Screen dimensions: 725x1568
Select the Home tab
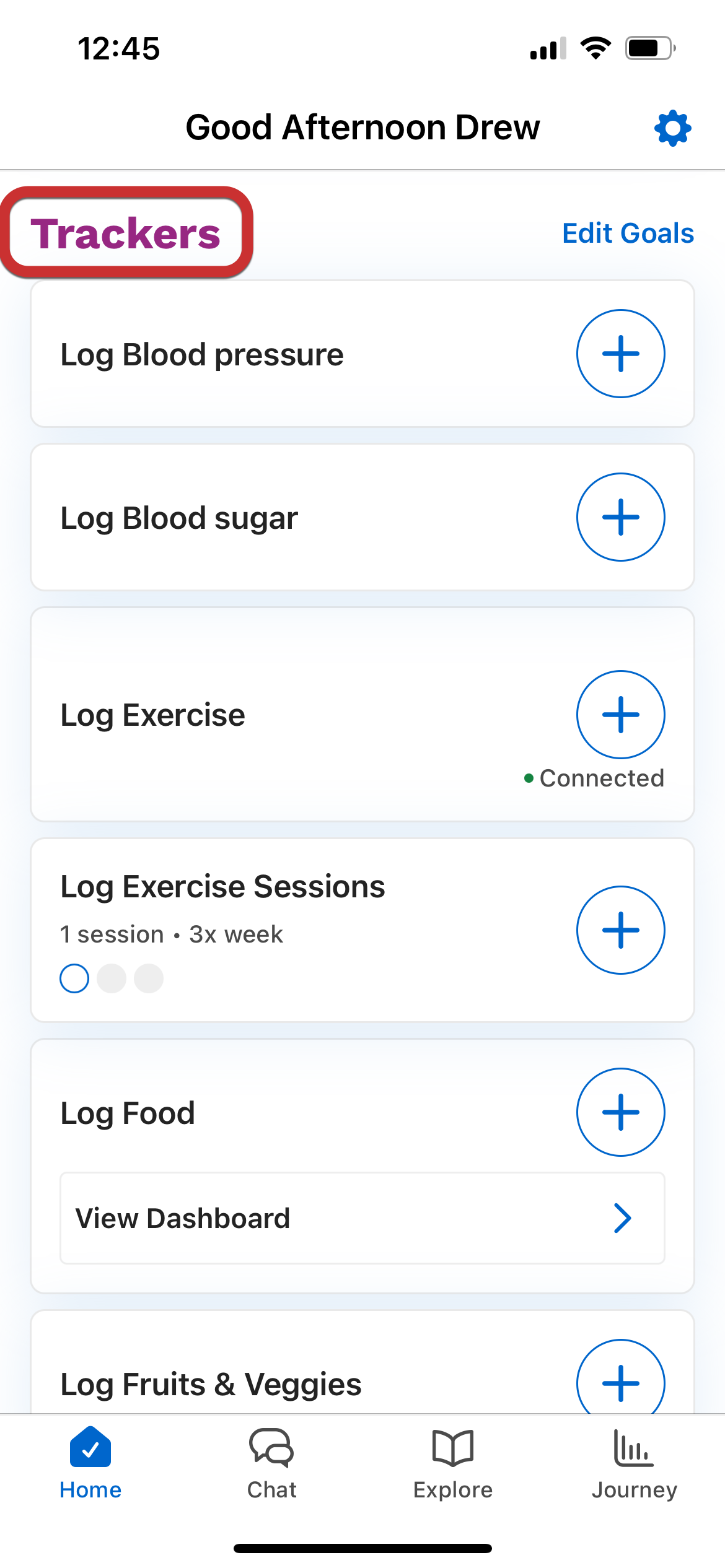coord(90,1464)
